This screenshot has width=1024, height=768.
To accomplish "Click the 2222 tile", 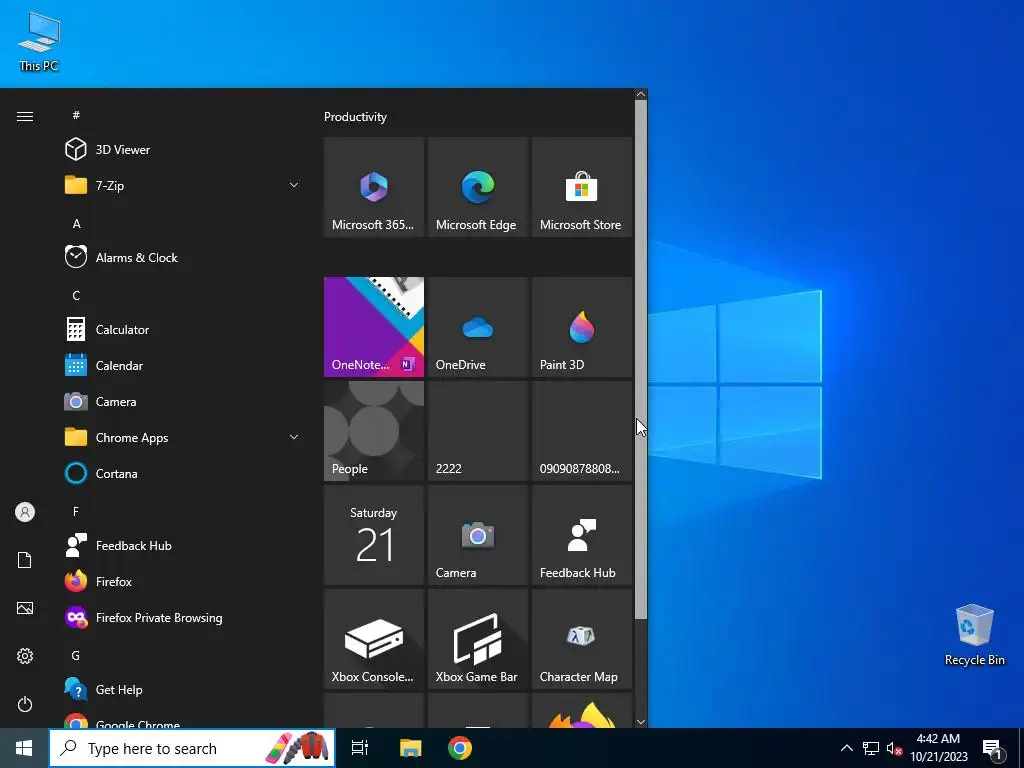I will (x=477, y=431).
